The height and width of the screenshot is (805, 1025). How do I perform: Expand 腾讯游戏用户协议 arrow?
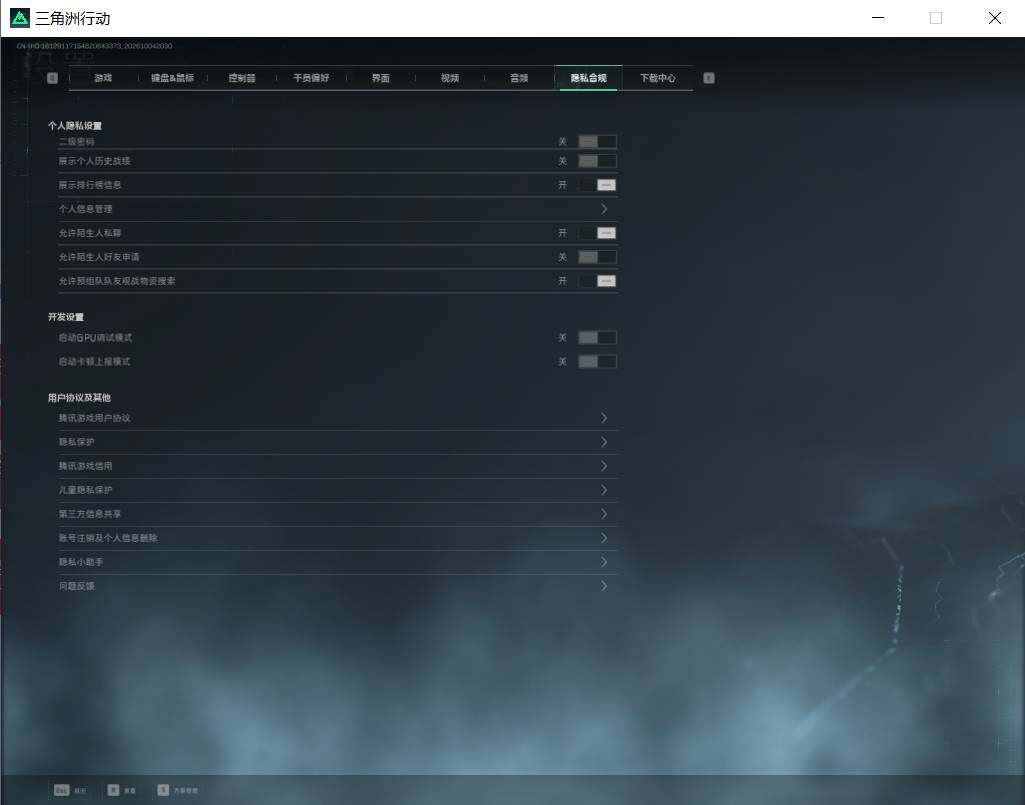coord(604,418)
